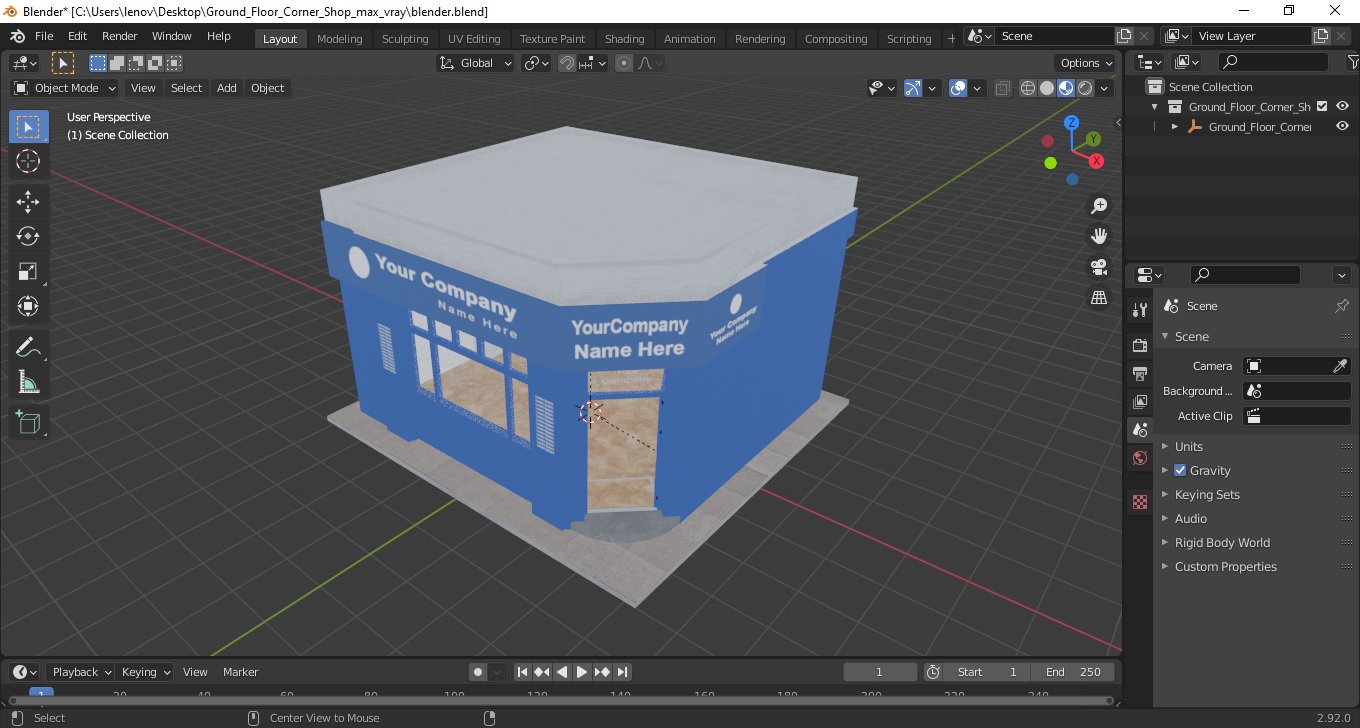Click the timeline horizontal scrollbar
Screen dimensions: 1360x728
tap(560, 700)
